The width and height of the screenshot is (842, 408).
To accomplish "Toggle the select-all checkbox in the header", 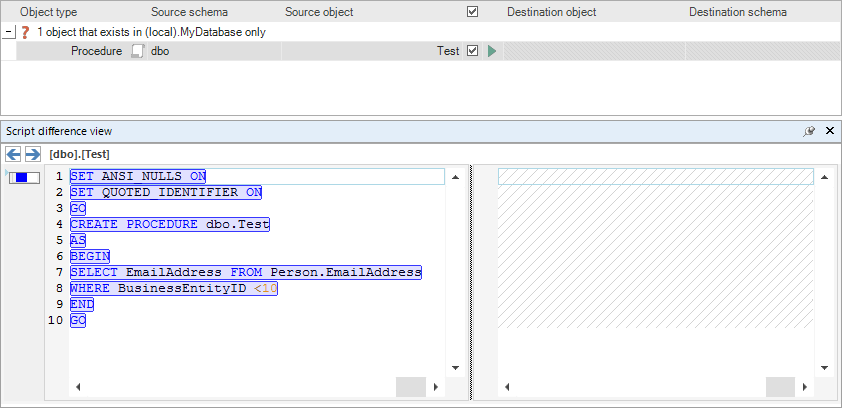I will pyautogui.click(x=473, y=12).
